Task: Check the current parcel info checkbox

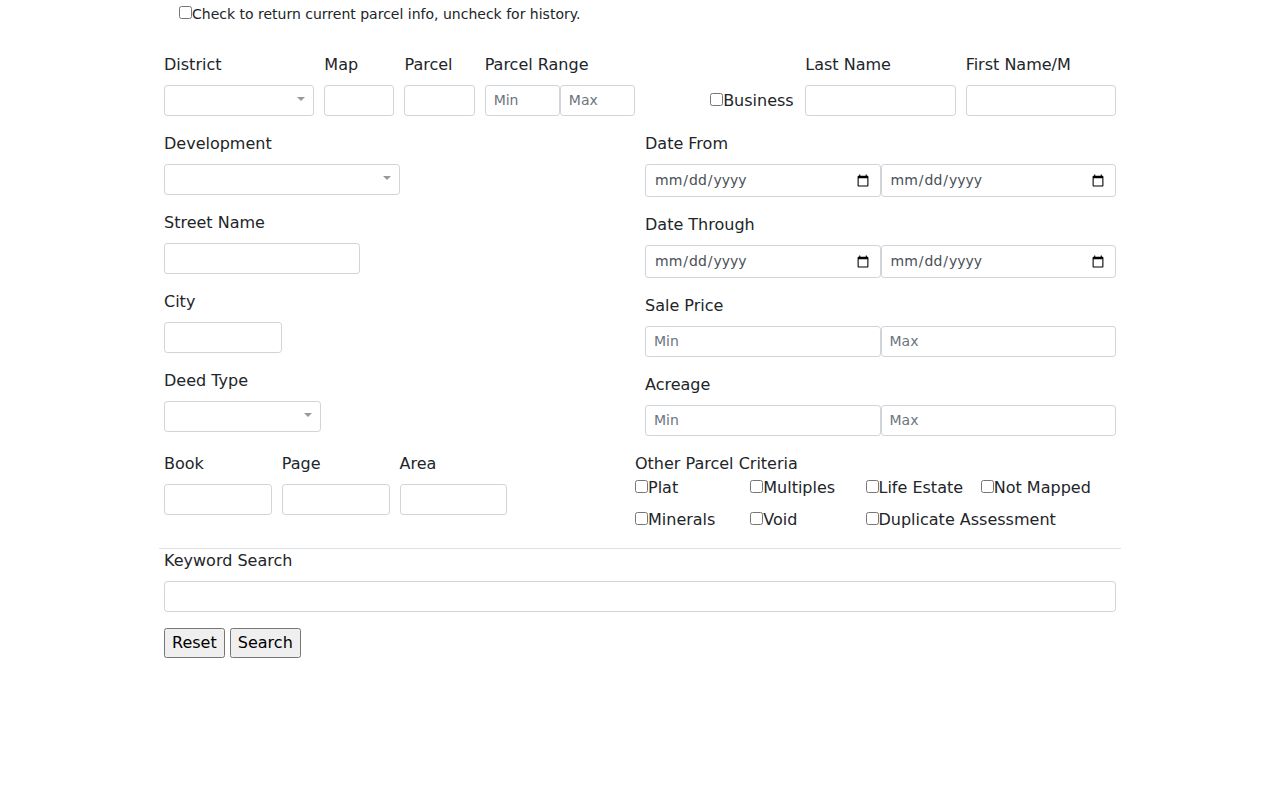Action: pyautogui.click(x=185, y=13)
